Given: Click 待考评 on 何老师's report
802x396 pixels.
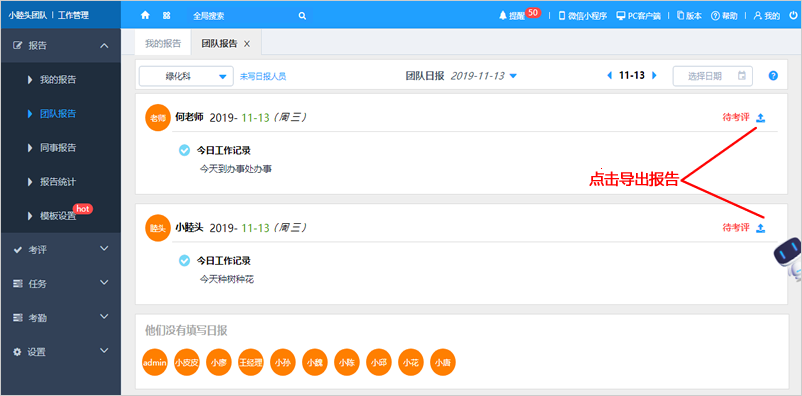Looking at the screenshot, I should click(x=736, y=118).
